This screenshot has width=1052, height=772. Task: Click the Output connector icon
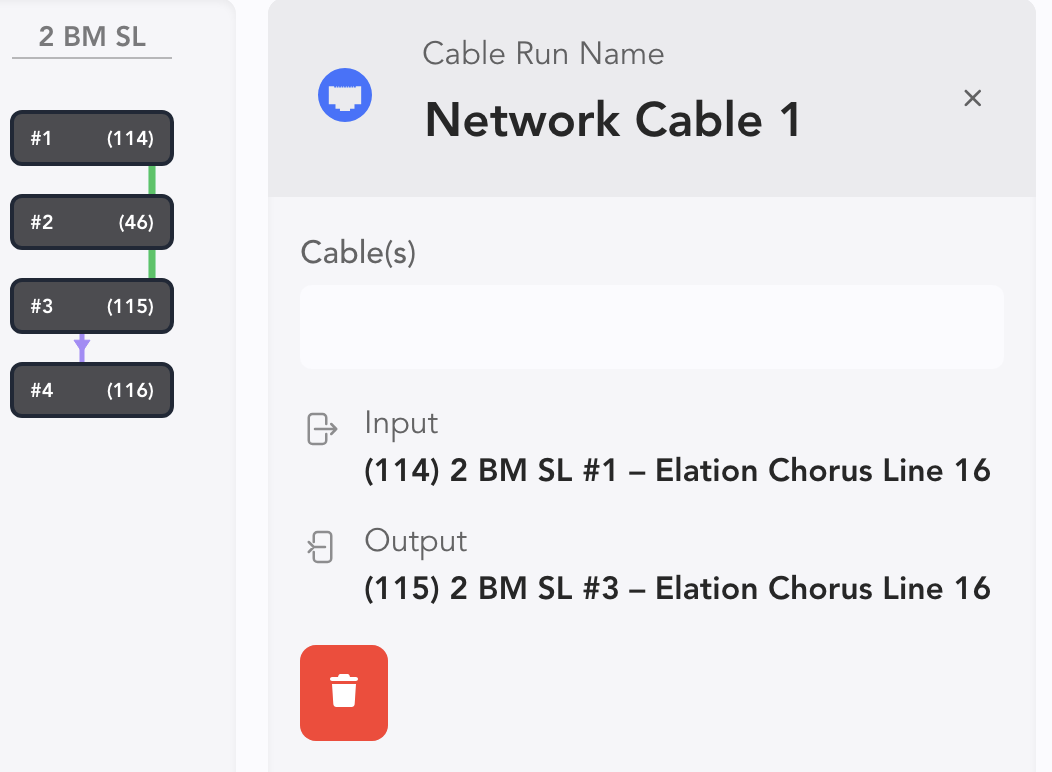(x=320, y=547)
